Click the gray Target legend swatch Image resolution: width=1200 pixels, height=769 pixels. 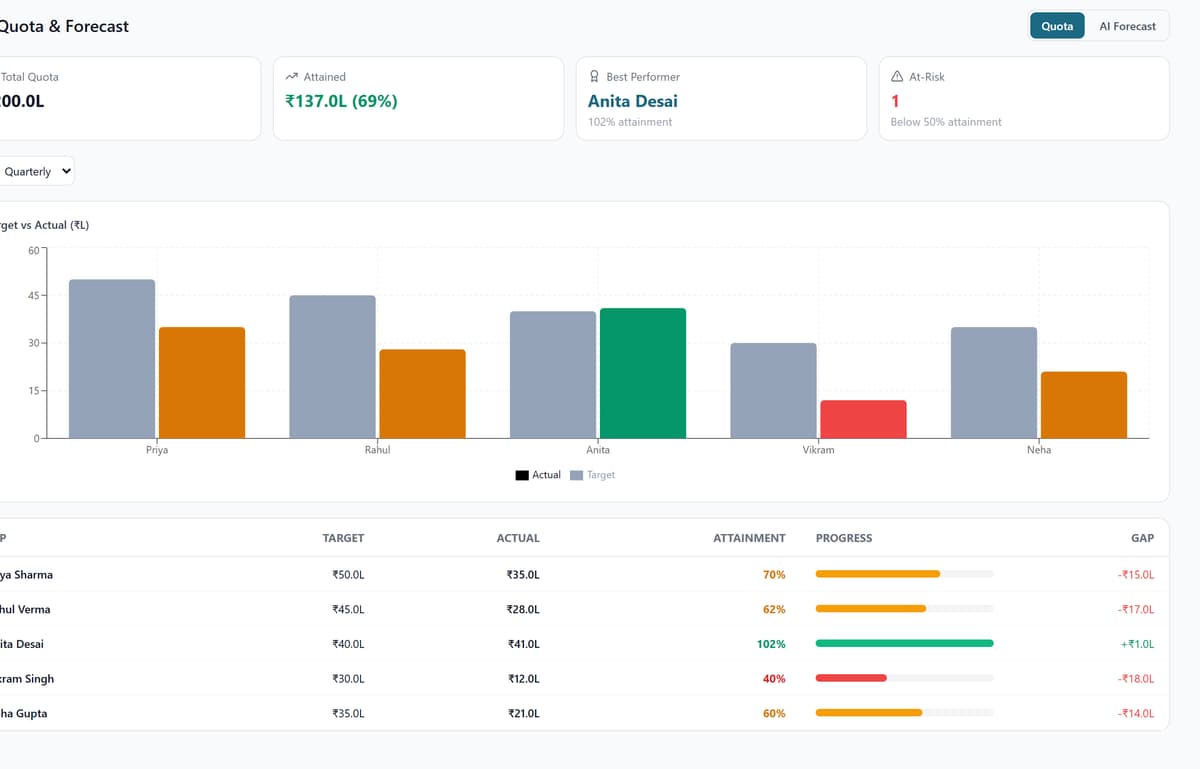coord(576,475)
